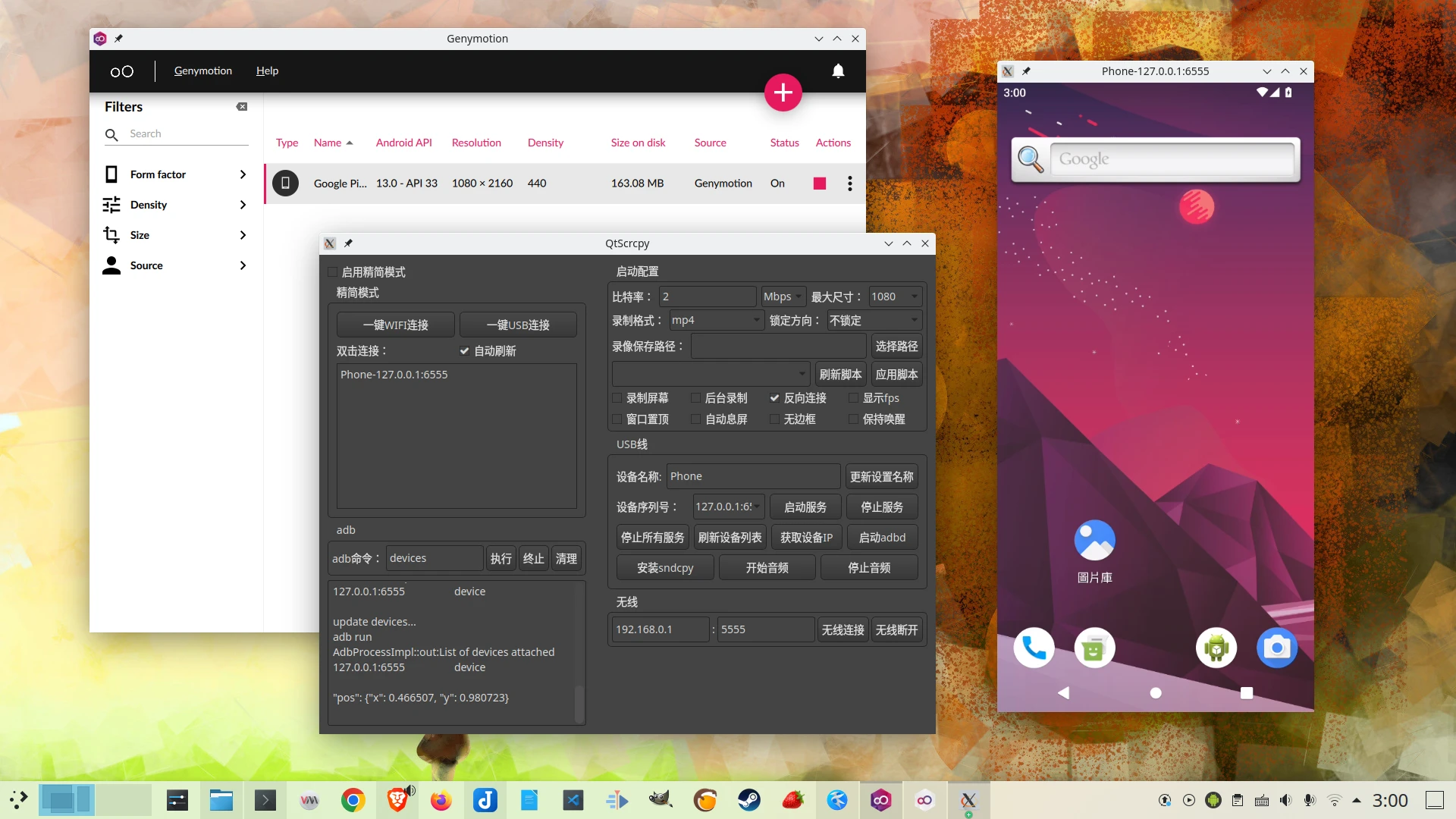Stop the running Google Pixel device

819,184
